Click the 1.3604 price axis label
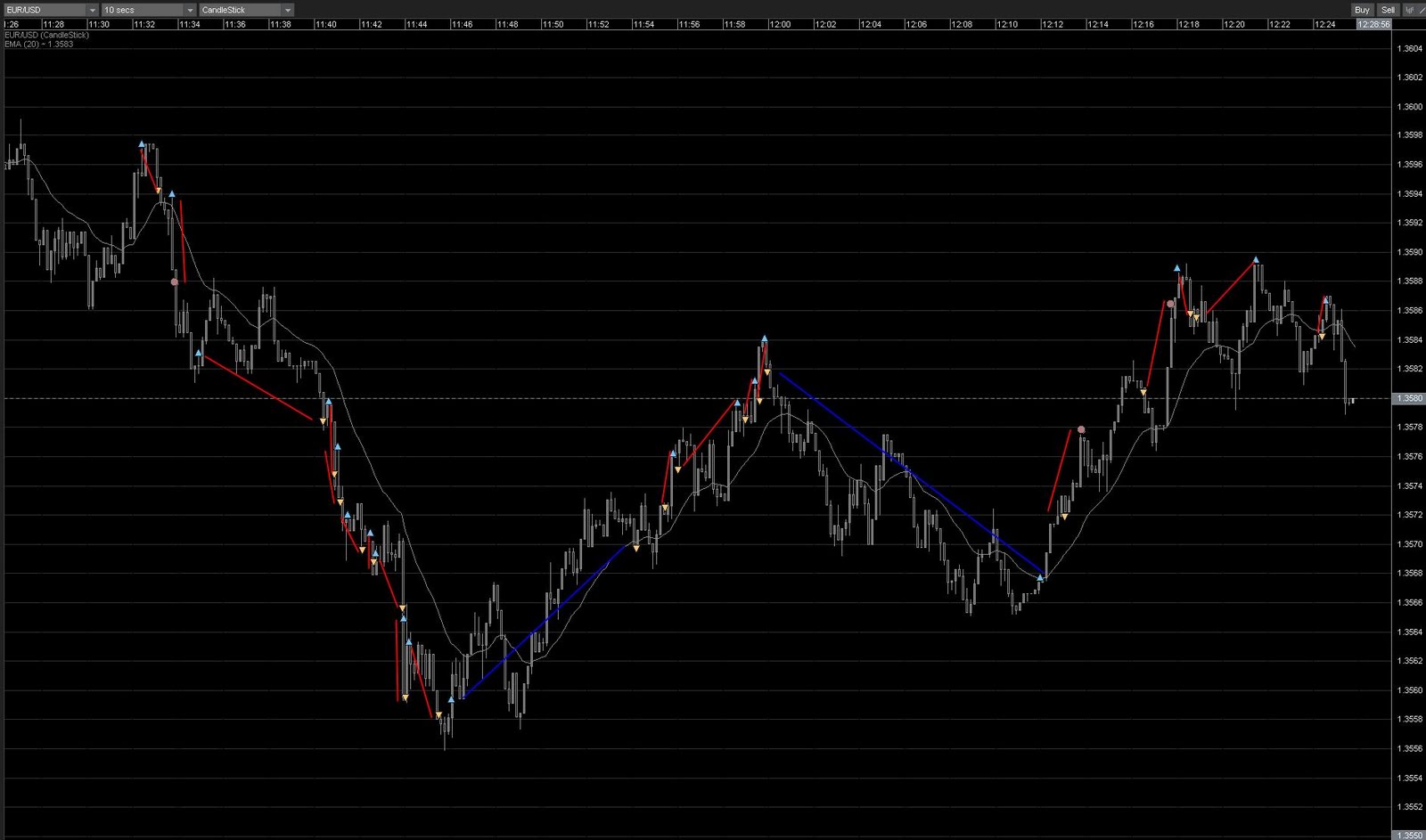Image resolution: width=1426 pixels, height=840 pixels. [x=1410, y=48]
